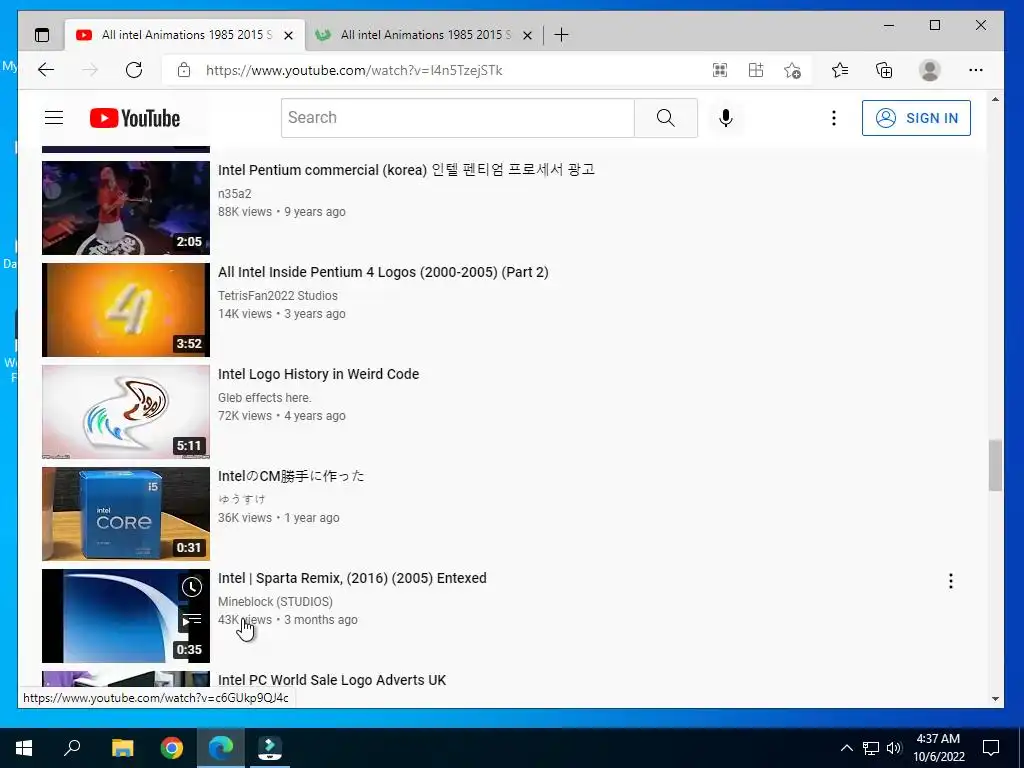Close the second browser tab
Screen dimensions: 1024x768
coord(527,35)
